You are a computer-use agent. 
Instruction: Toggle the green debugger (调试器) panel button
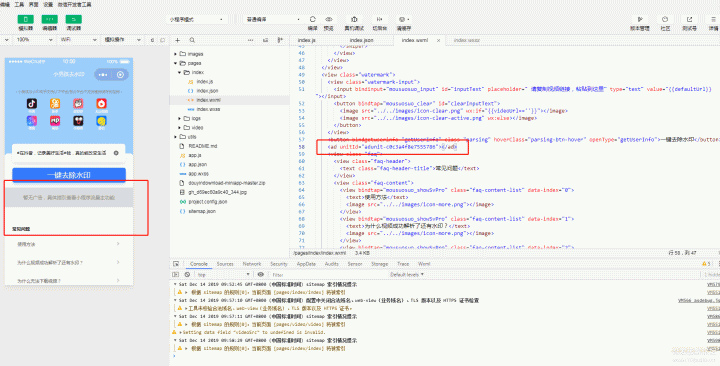[x=73, y=19]
